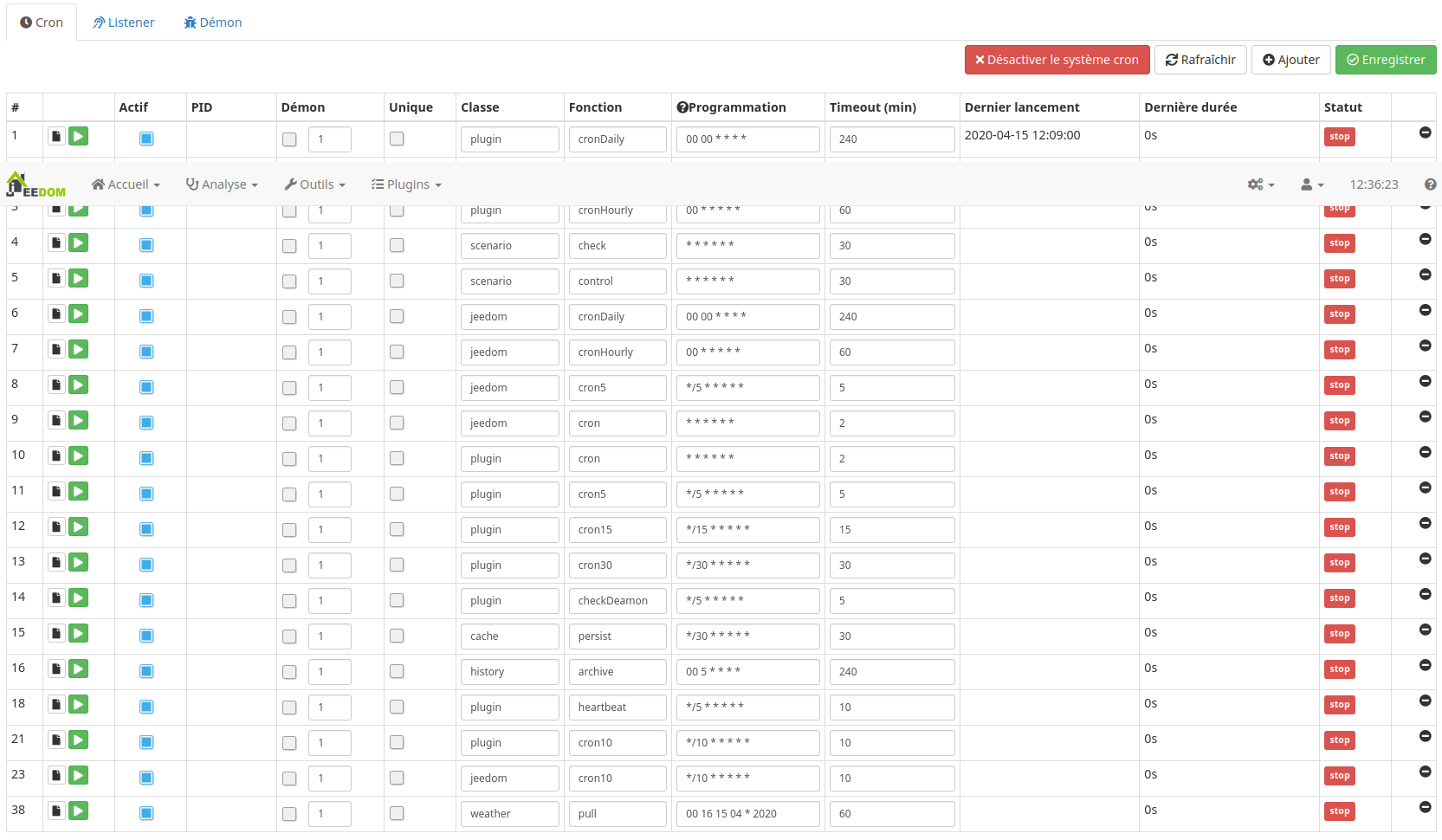Add a new cron with Ajouter
1442x840 pixels.
[x=1291, y=60]
